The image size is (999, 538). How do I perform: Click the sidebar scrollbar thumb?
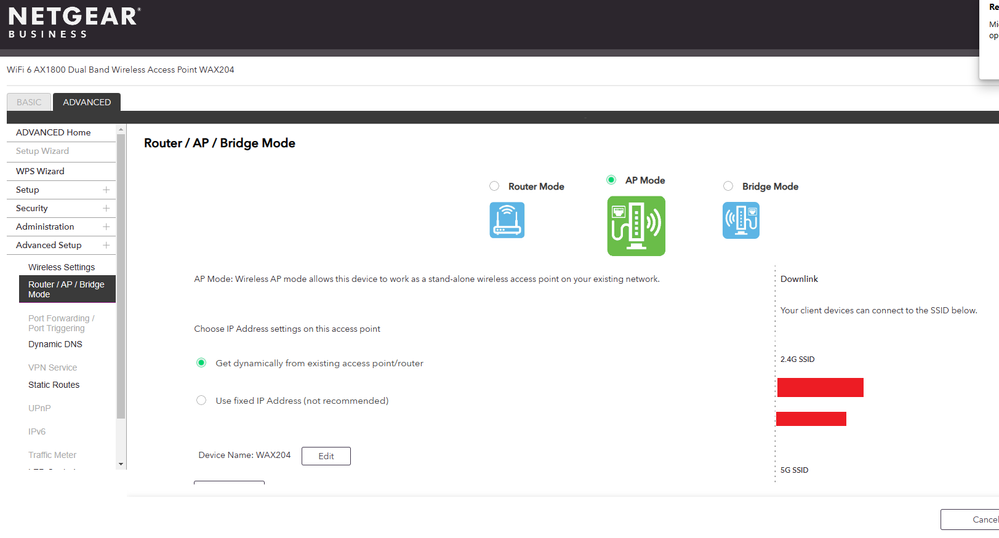click(121, 276)
